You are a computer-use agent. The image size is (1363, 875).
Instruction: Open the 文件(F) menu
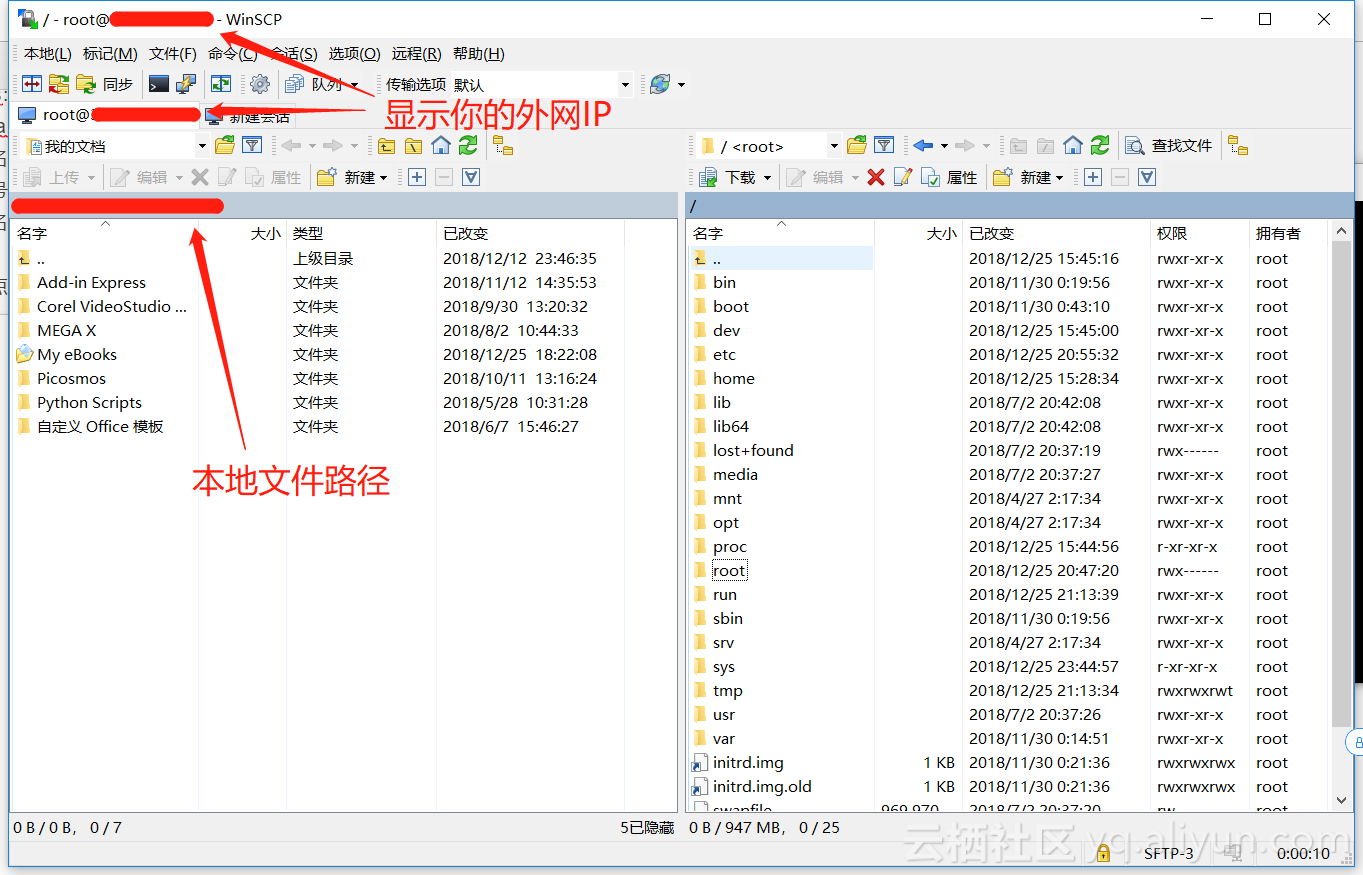172,54
